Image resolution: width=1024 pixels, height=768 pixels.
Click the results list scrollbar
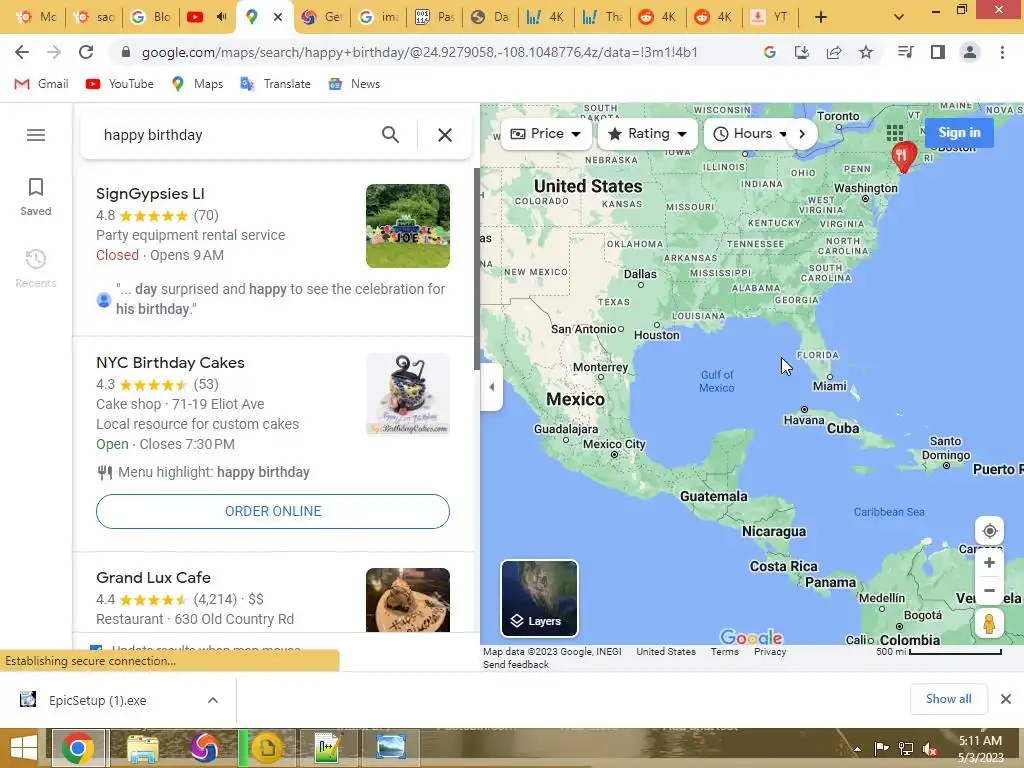click(x=476, y=268)
